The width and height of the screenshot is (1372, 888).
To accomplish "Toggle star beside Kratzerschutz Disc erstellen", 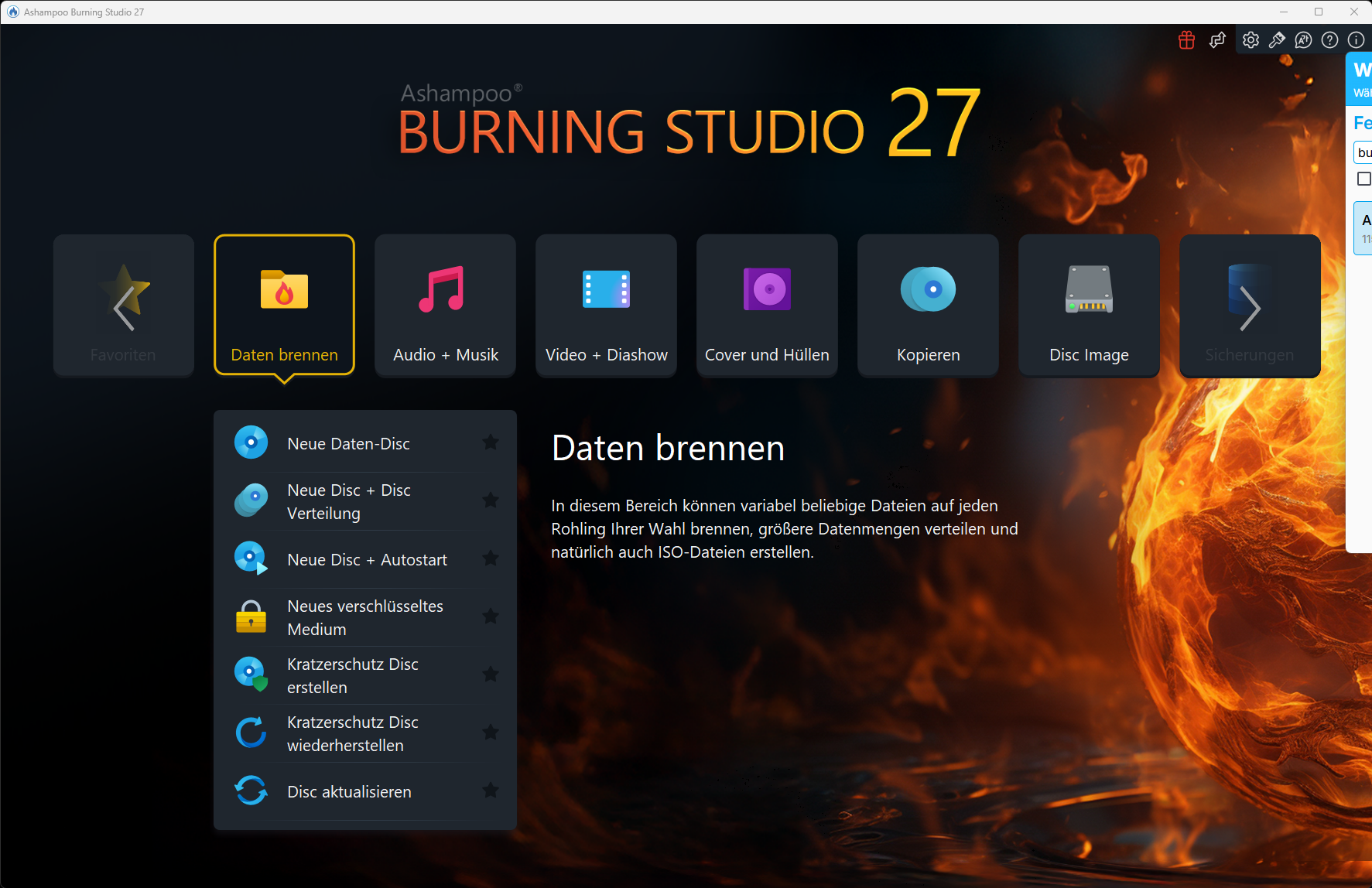I will (x=491, y=674).
